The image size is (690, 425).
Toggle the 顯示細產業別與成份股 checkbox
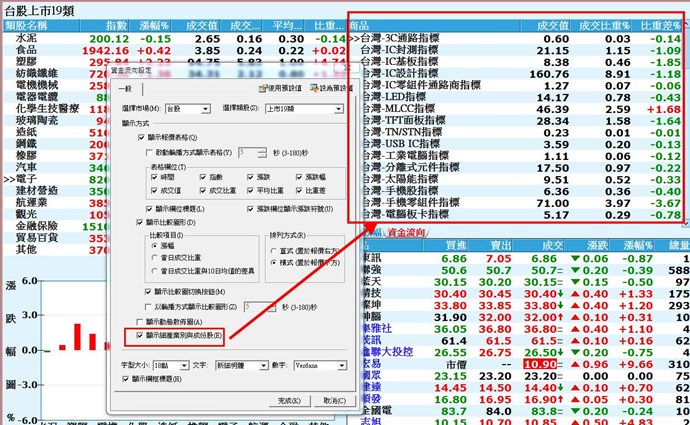139,335
